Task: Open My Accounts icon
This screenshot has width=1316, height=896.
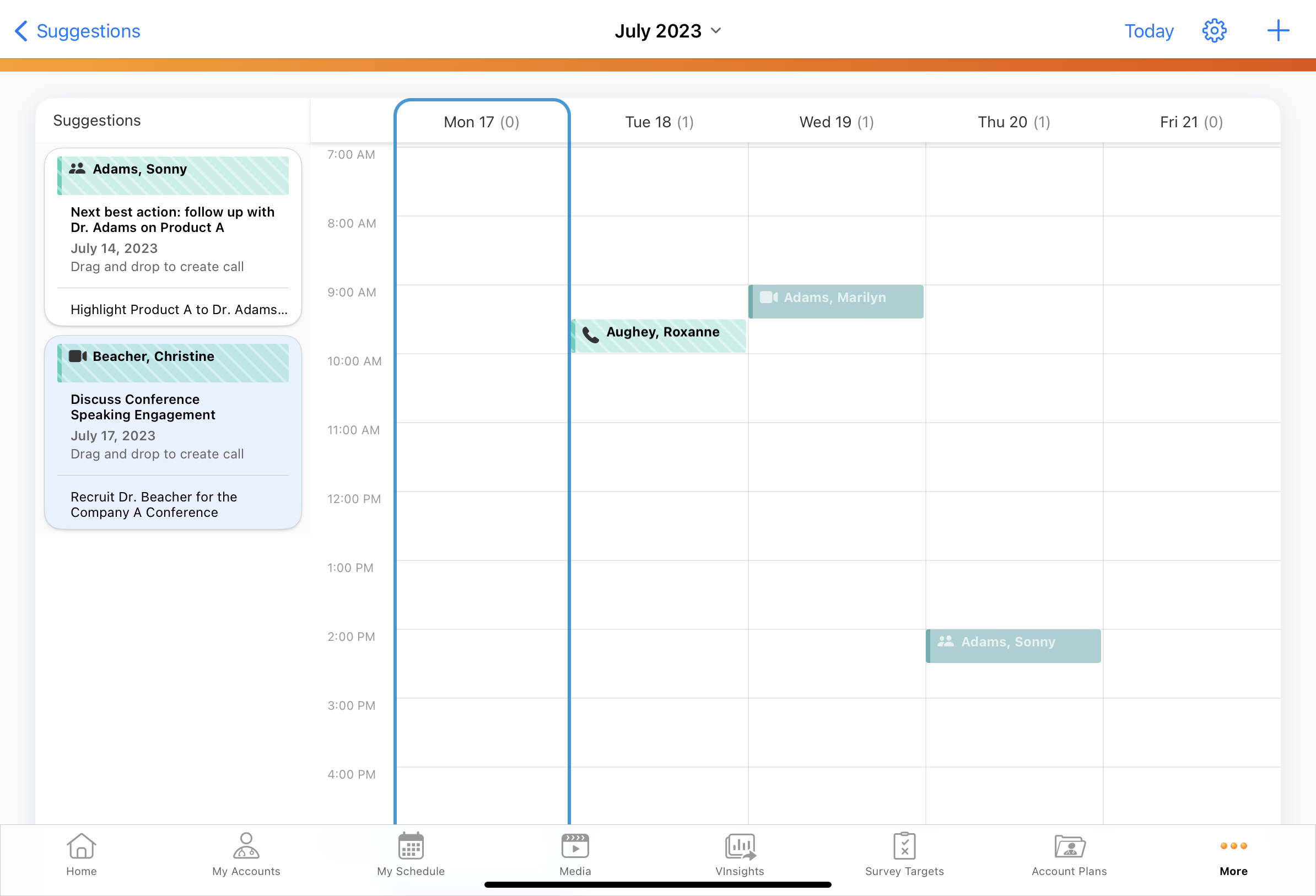Action: point(246,846)
